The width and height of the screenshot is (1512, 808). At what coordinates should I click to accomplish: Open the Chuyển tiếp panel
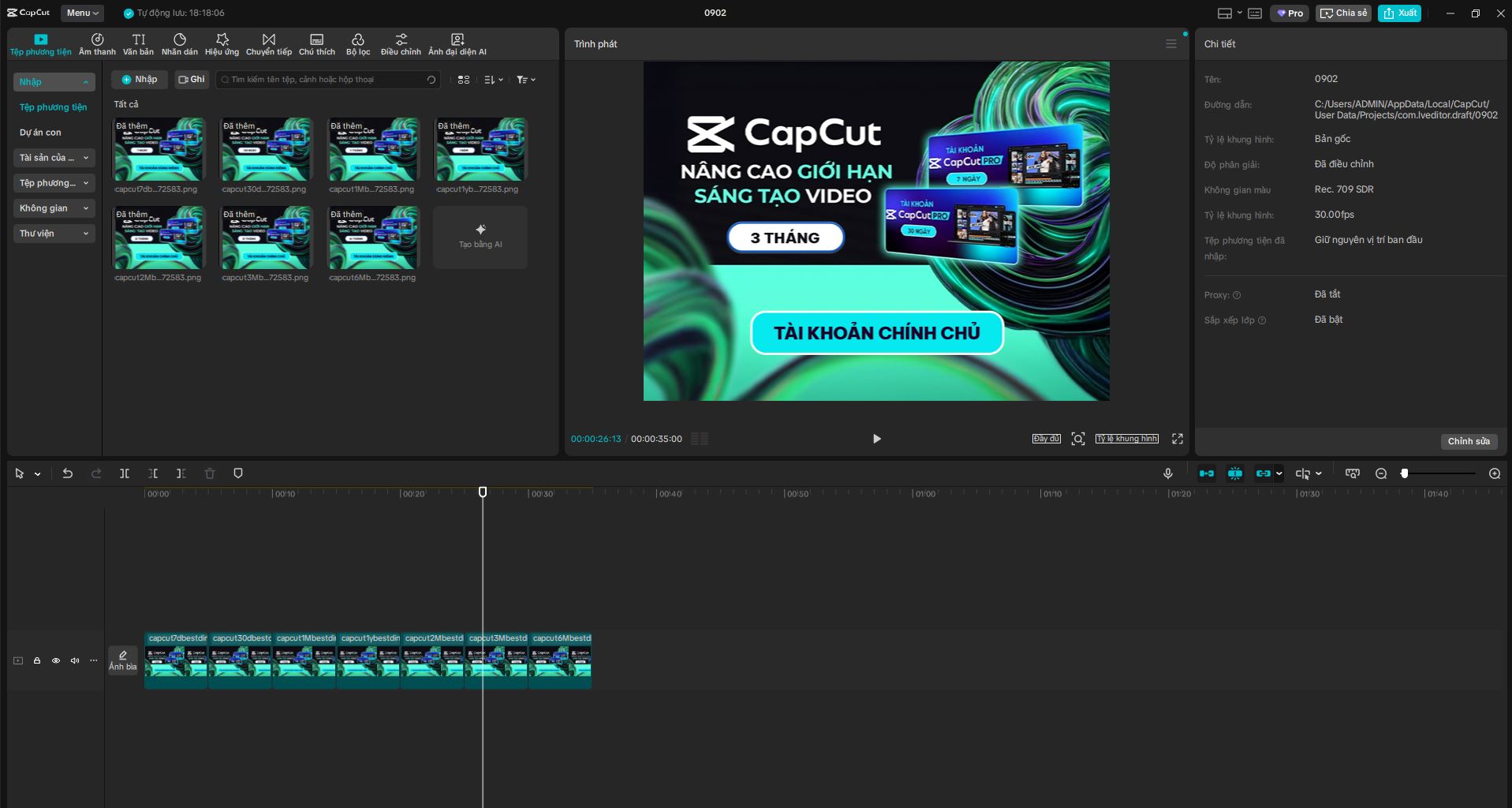(267, 43)
